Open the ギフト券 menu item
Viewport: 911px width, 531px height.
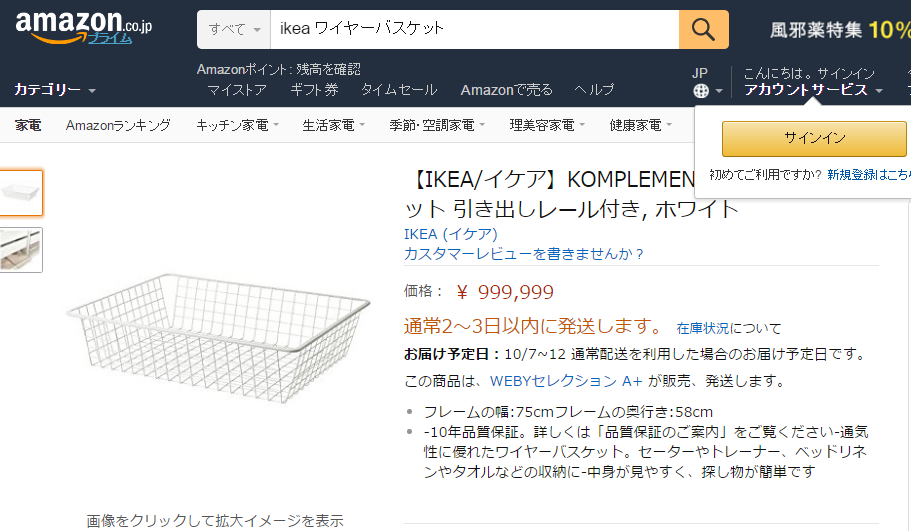click(x=314, y=90)
